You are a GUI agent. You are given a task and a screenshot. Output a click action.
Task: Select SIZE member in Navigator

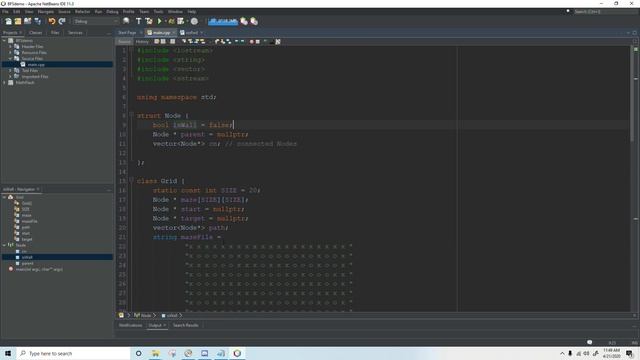point(25,209)
